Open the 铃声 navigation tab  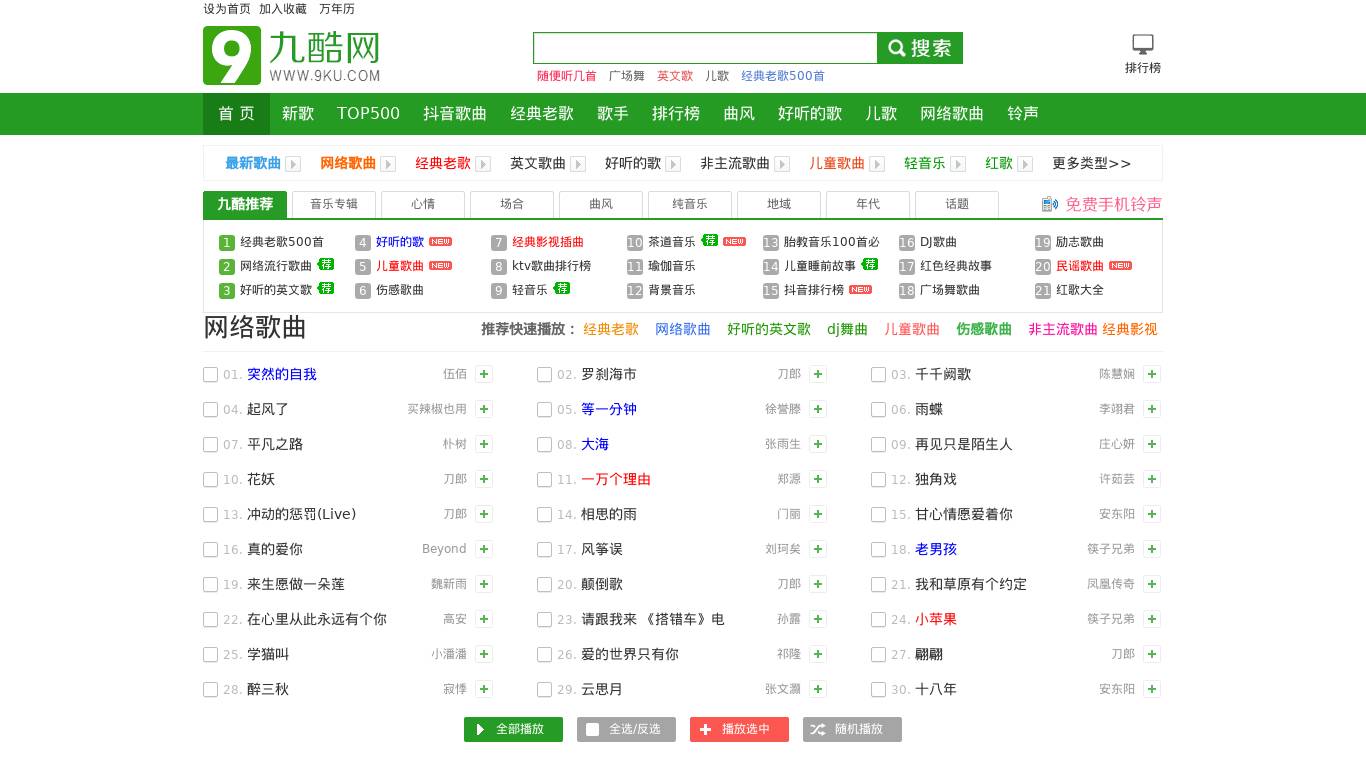[1022, 114]
